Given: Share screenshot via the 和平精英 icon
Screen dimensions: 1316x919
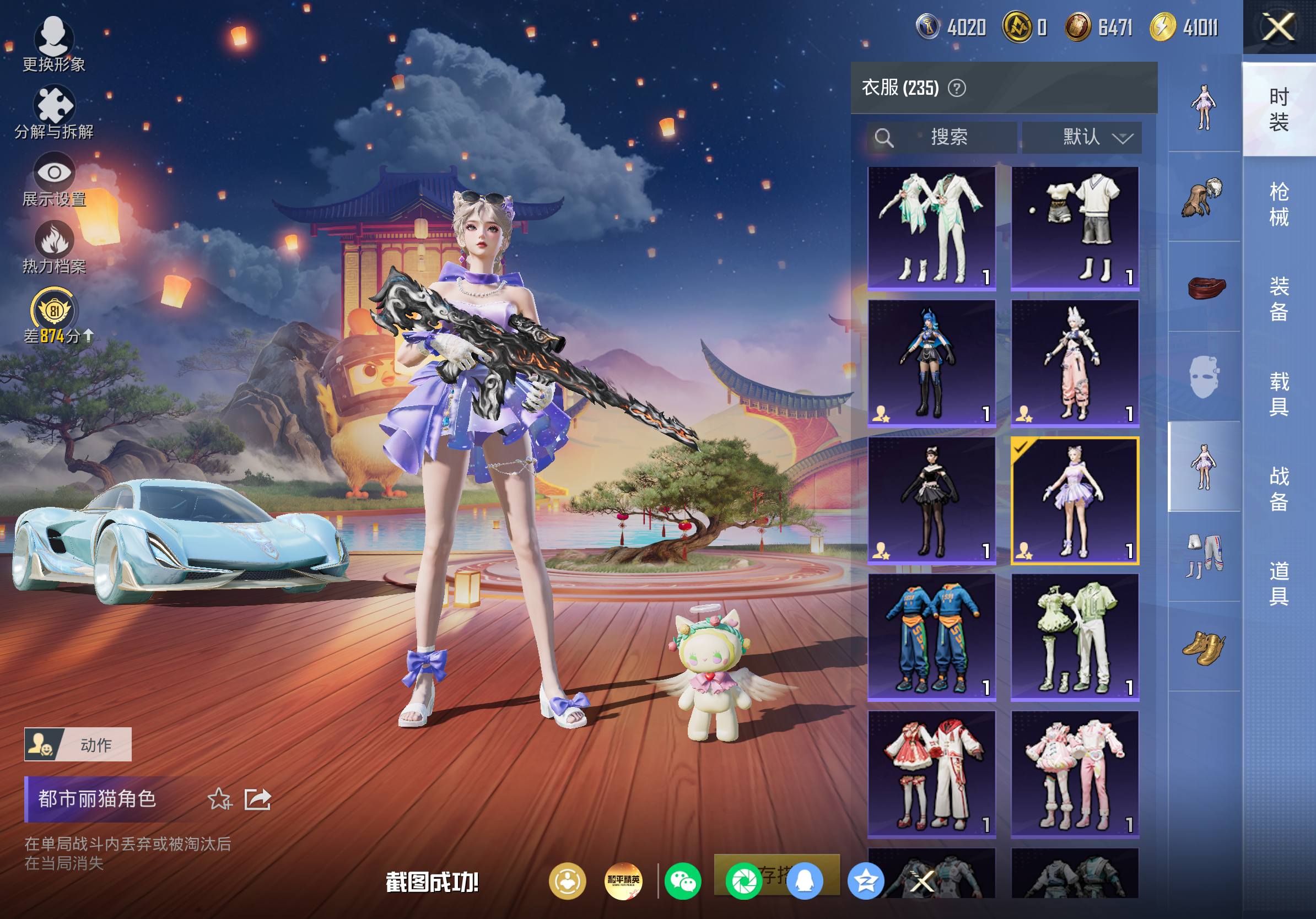Looking at the screenshot, I should 624,880.
